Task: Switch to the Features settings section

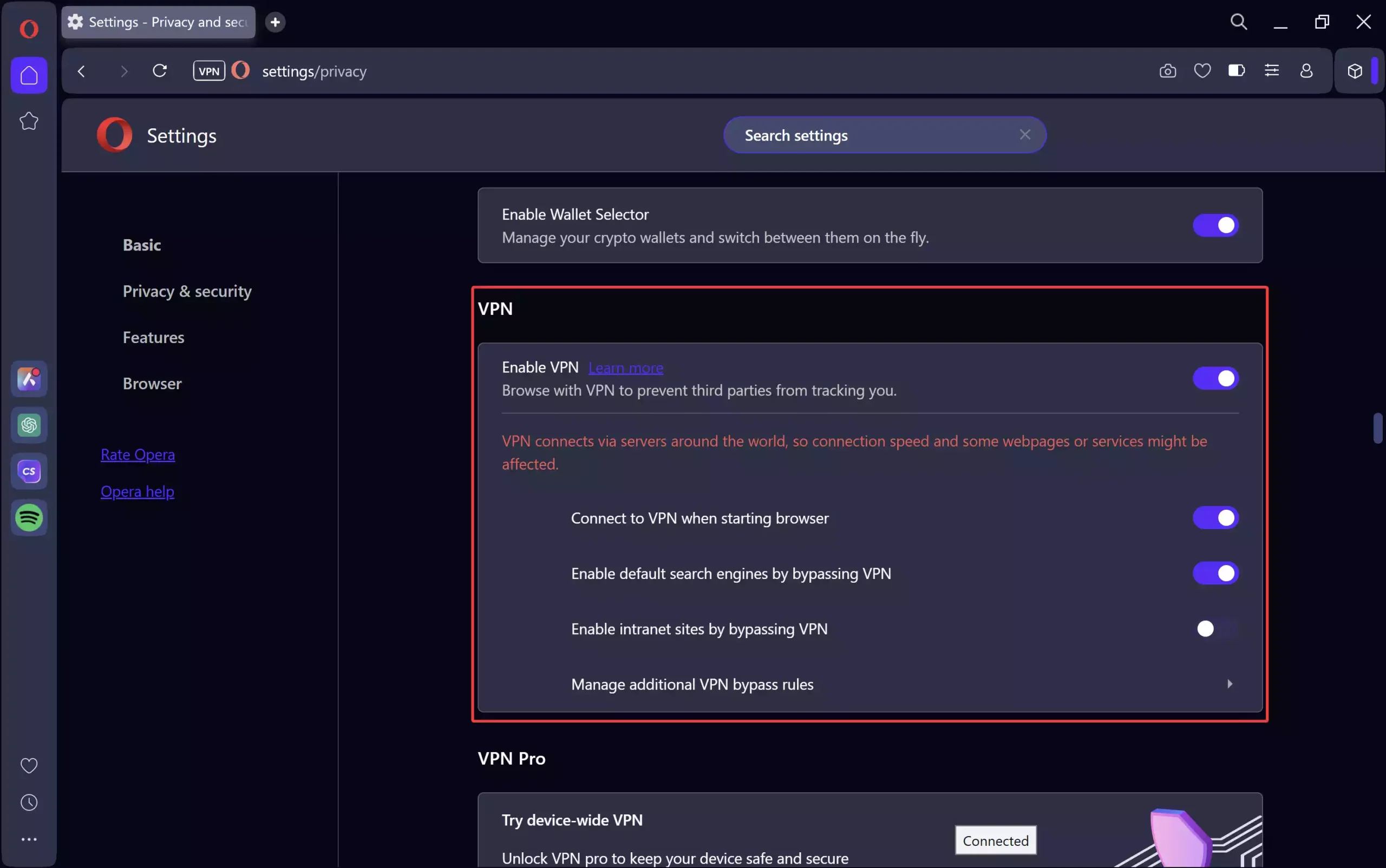Action: [153, 338]
